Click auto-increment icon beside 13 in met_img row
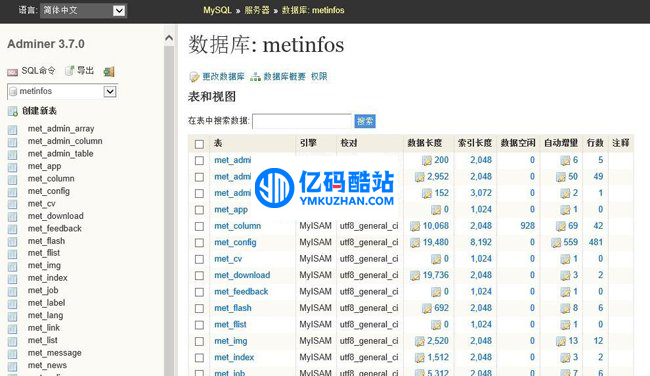The width and height of the screenshot is (650, 376). point(561,342)
